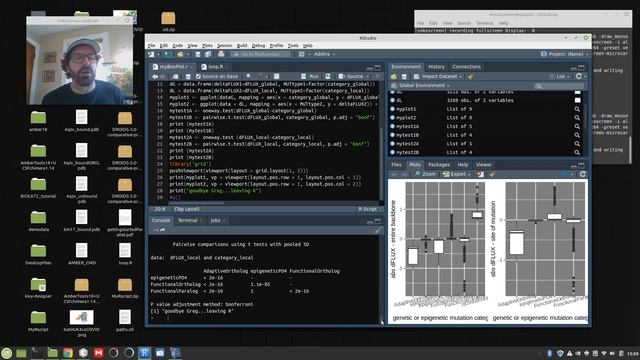640x360 pixels.
Task: Click the Save workspace icon in Environment pane
Action: [404, 76]
